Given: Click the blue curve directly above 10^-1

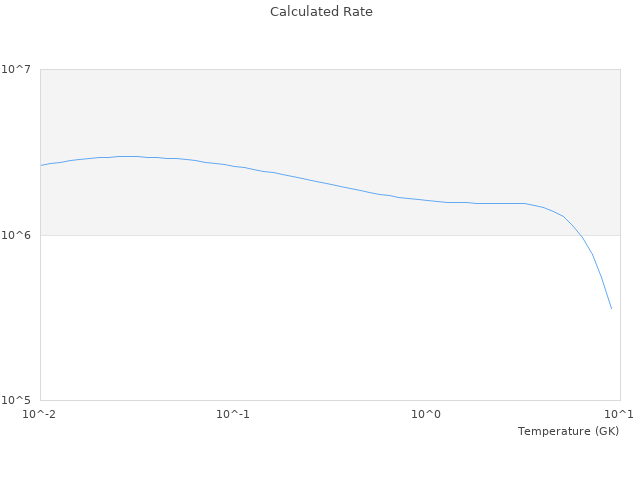Looking at the screenshot, I should pos(232,166).
